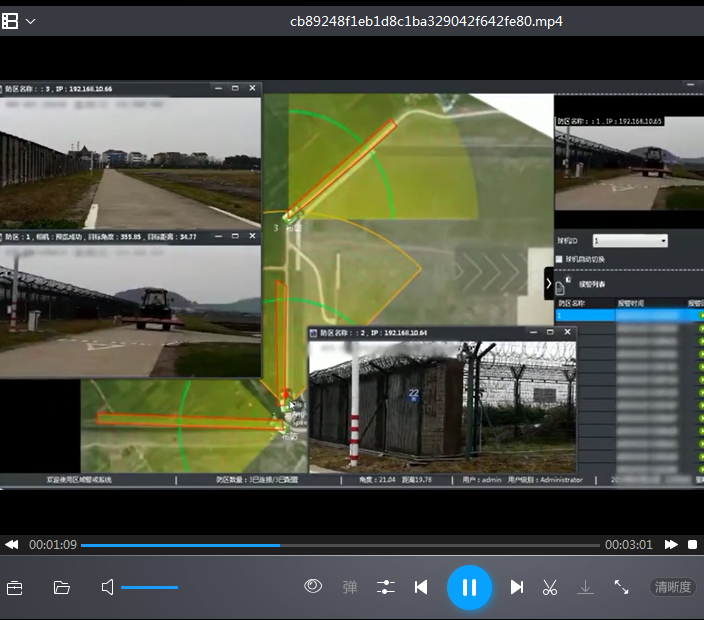Click the 清晰度 quality button
The height and width of the screenshot is (620, 704).
[x=672, y=587]
